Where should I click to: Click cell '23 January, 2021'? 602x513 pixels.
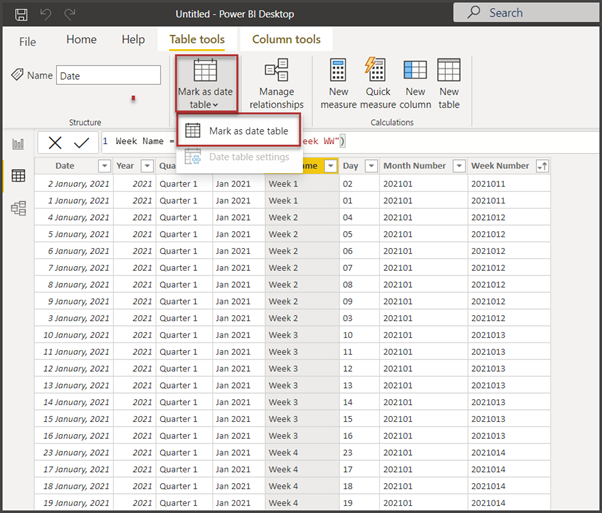point(74,452)
